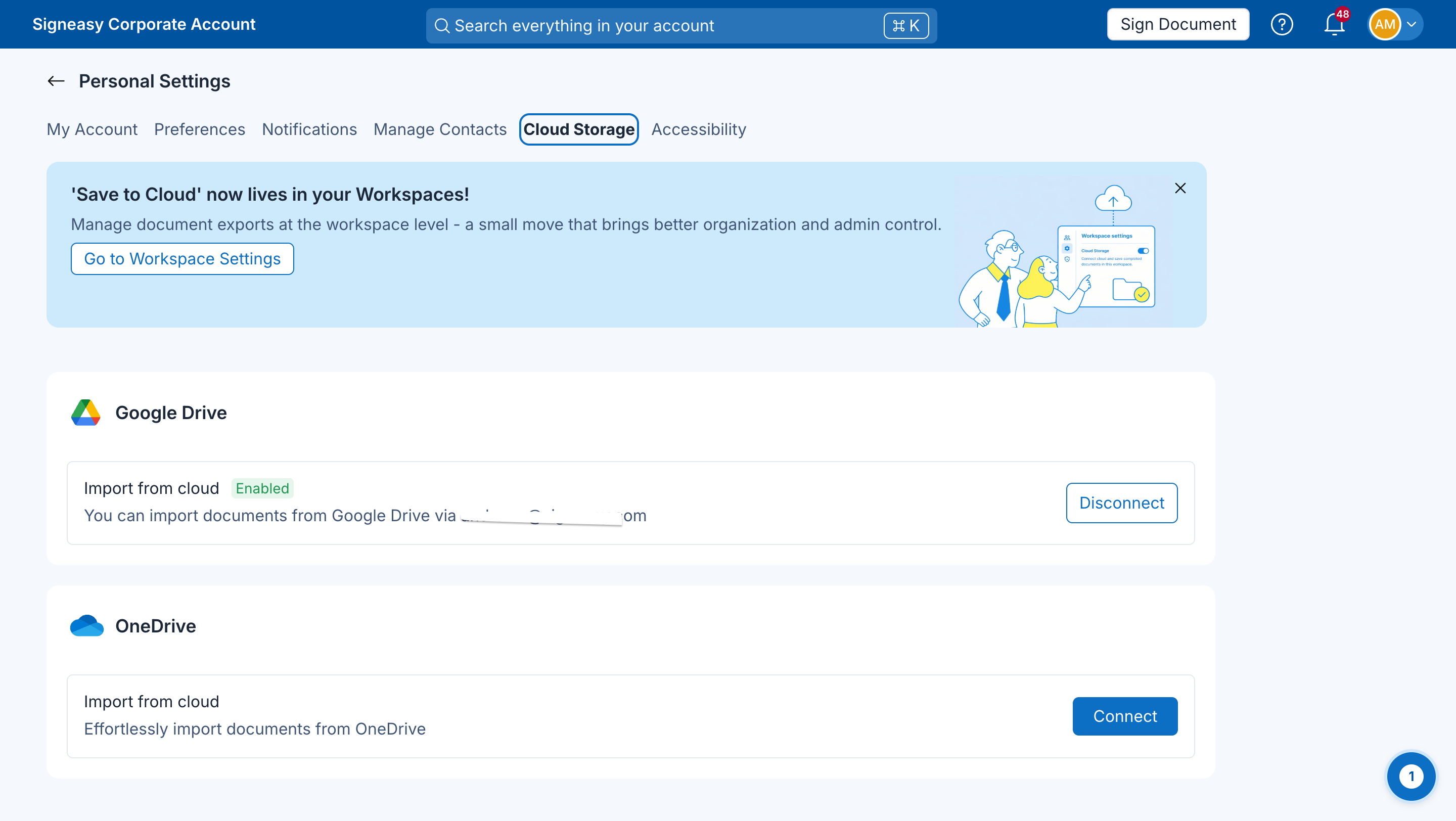Image resolution: width=1456 pixels, height=821 pixels.
Task: Open the notifications bell icon
Action: [x=1335, y=24]
